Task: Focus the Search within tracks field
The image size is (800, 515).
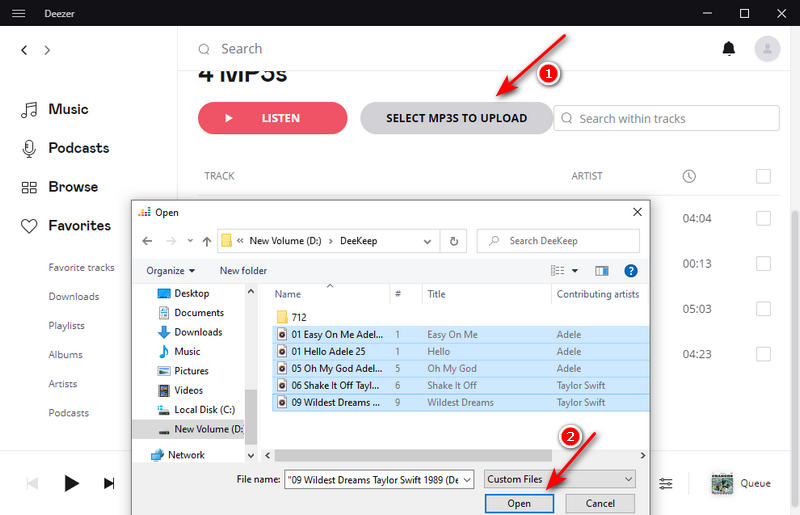Action: pyautogui.click(x=666, y=118)
